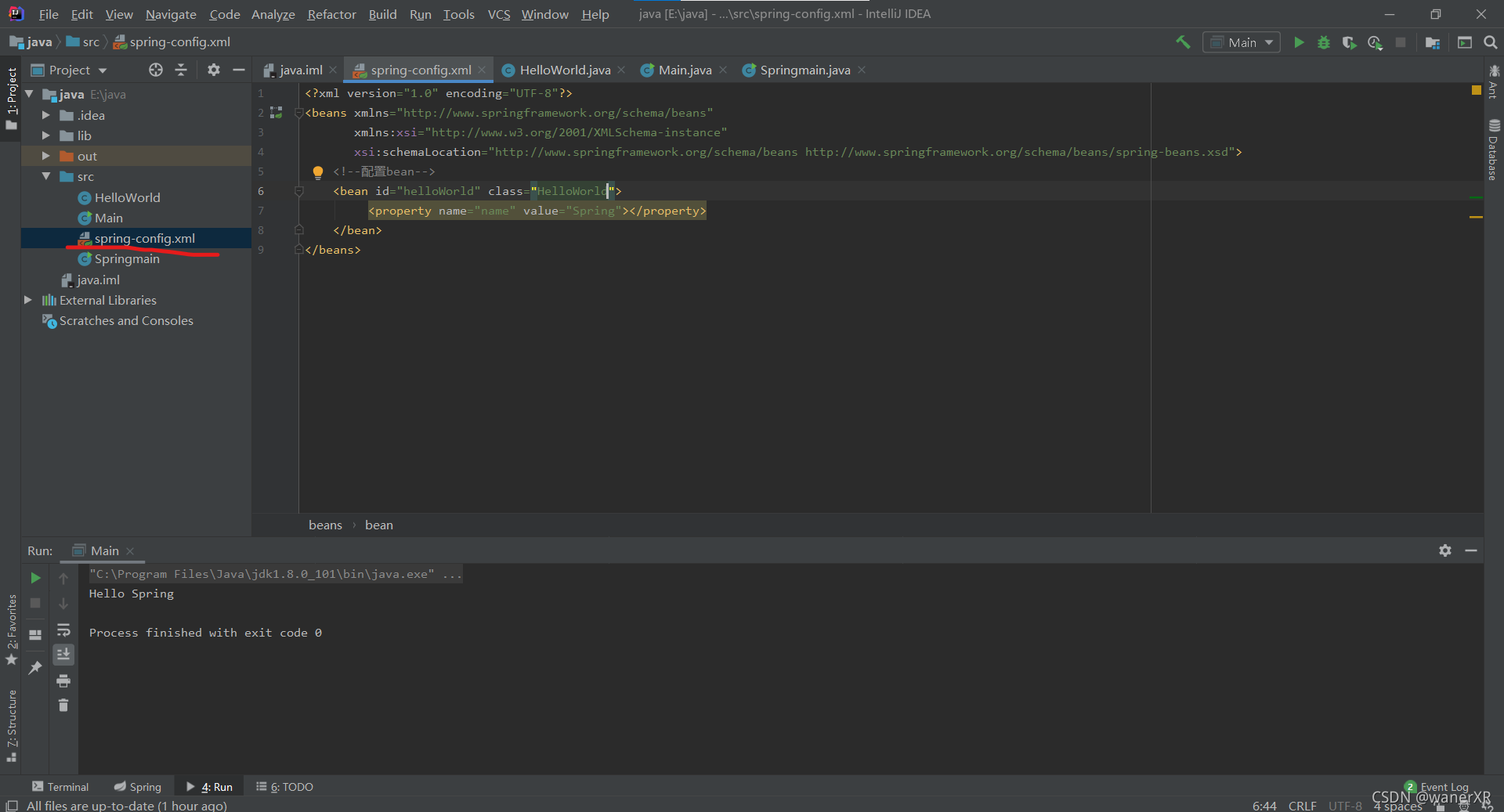Select Scratches and Consoles node
Screen dimensions: 1504x812
coord(126,320)
